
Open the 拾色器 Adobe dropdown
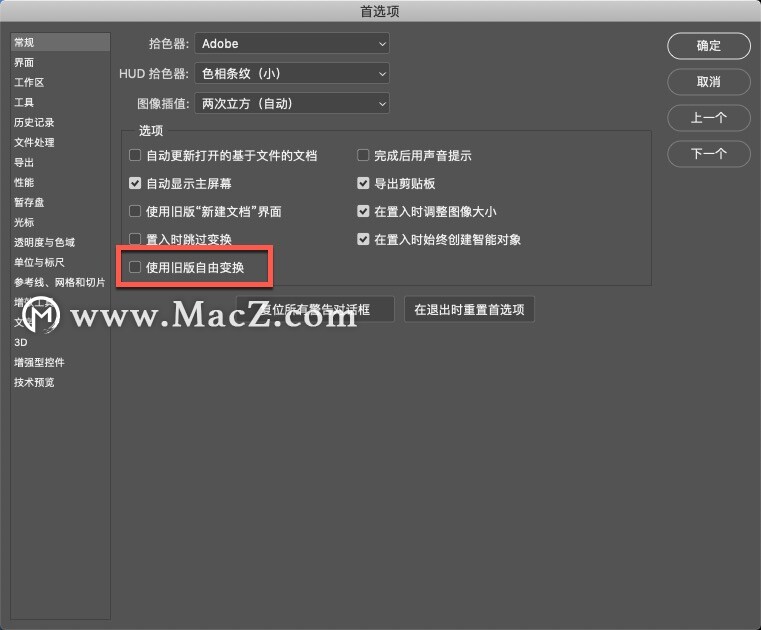click(292, 44)
